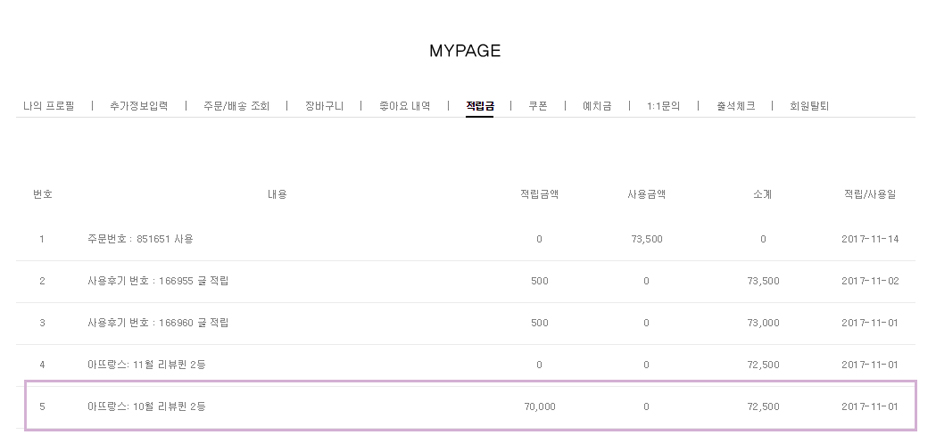Click the 적립금액 column header
This screenshot has width=936, height=435.
tap(539, 194)
